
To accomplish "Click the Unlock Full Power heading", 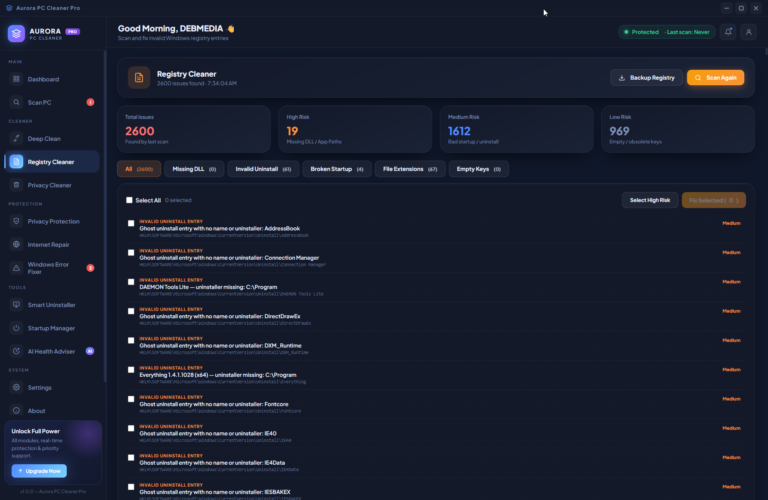I will click(x=35, y=431).
